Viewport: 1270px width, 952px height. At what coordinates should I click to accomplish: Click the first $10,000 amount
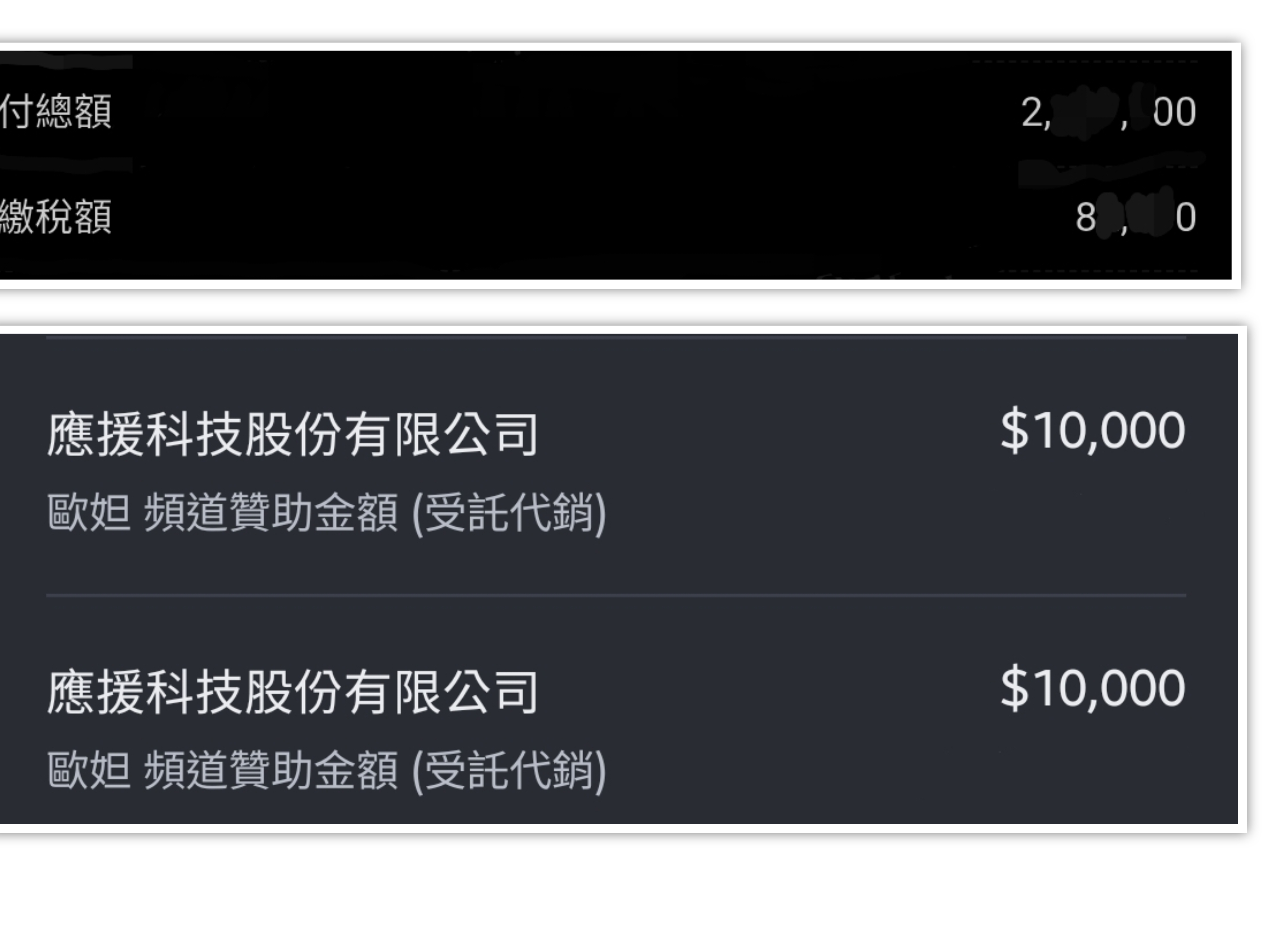(x=1093, y=430)
